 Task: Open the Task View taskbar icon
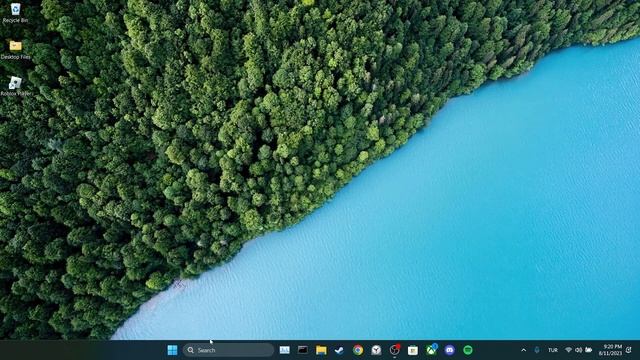coord(284,350)
